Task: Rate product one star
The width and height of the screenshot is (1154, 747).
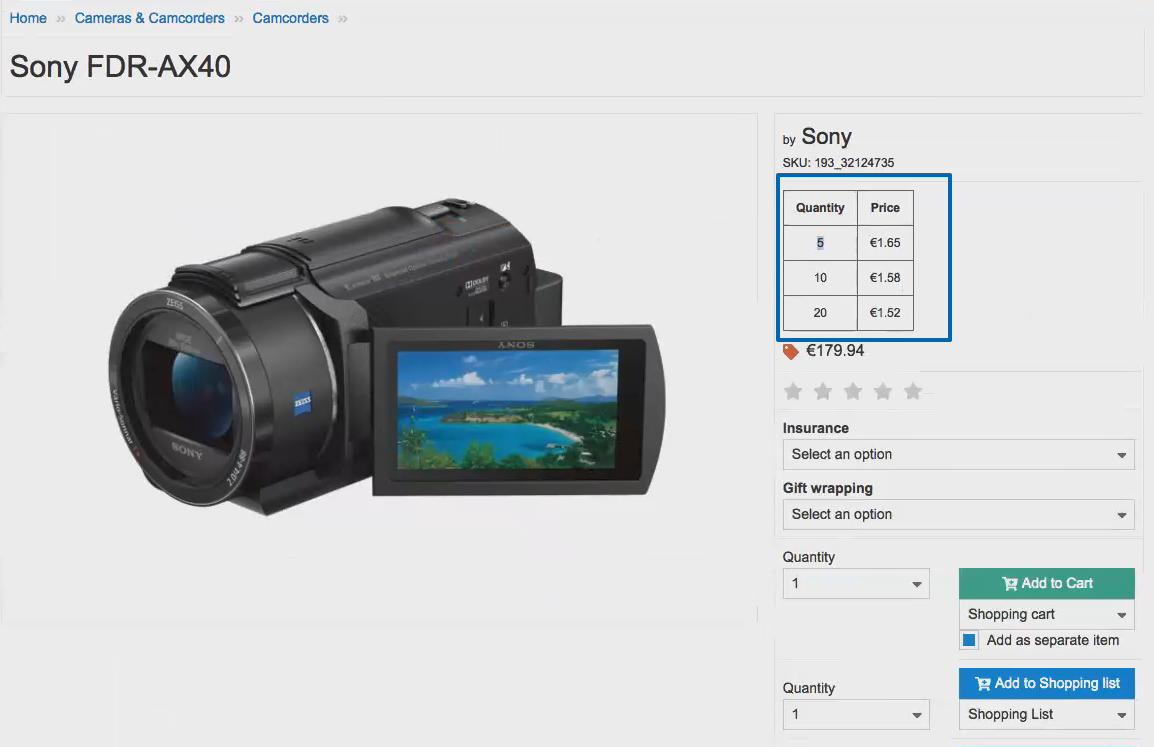Action: (793, 391)
